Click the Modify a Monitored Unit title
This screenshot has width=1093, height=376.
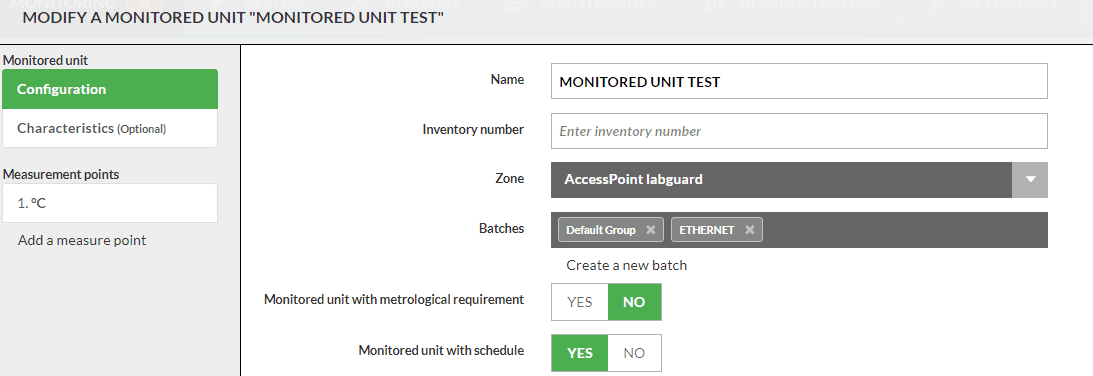pyautogui.click(x=233, y=17)
